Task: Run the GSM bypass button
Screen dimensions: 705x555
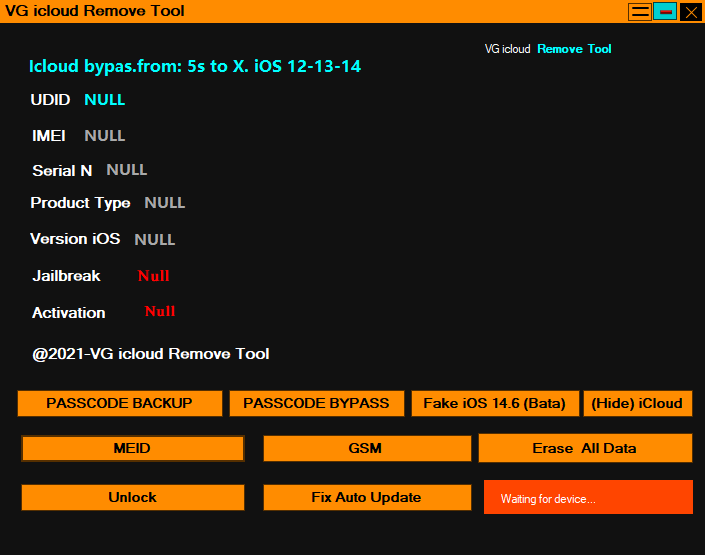Action: coord(367,448)
